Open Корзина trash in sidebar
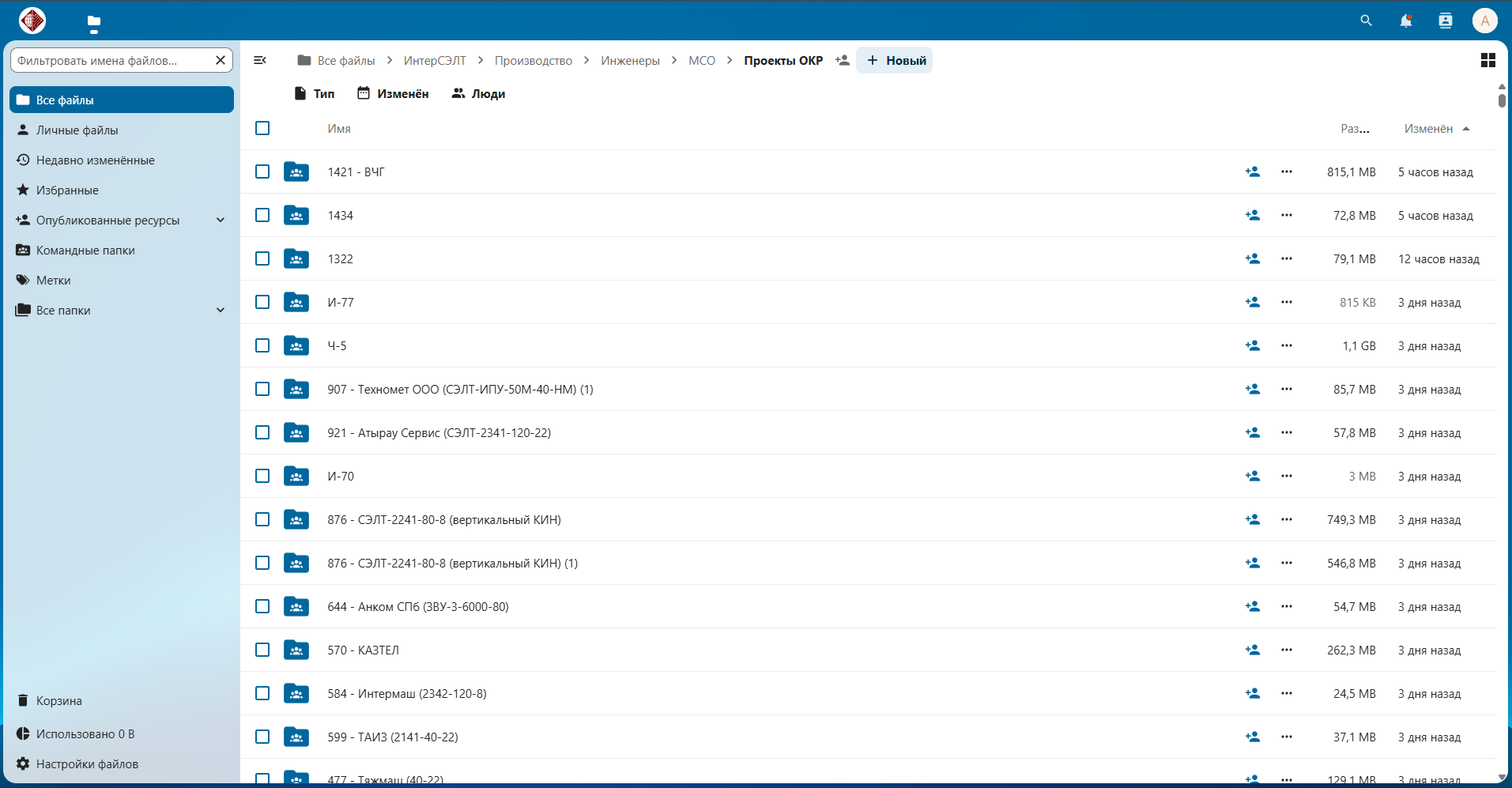The image size is (1512, 788). (x=122, y=700)
